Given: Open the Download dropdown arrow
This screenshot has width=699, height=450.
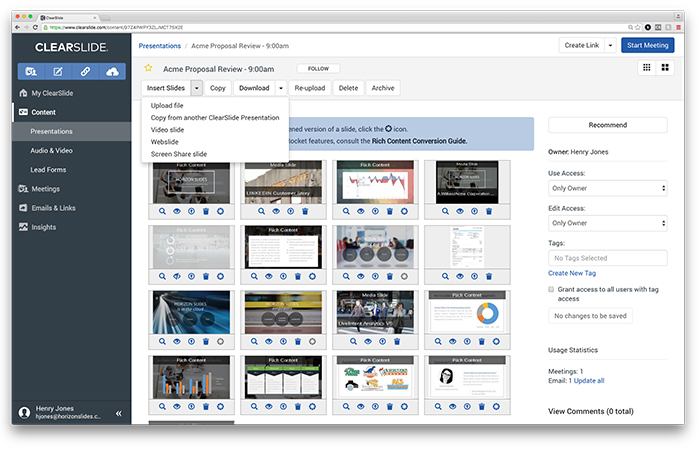Looking at the screenshot, I should [x=281, y=88].
